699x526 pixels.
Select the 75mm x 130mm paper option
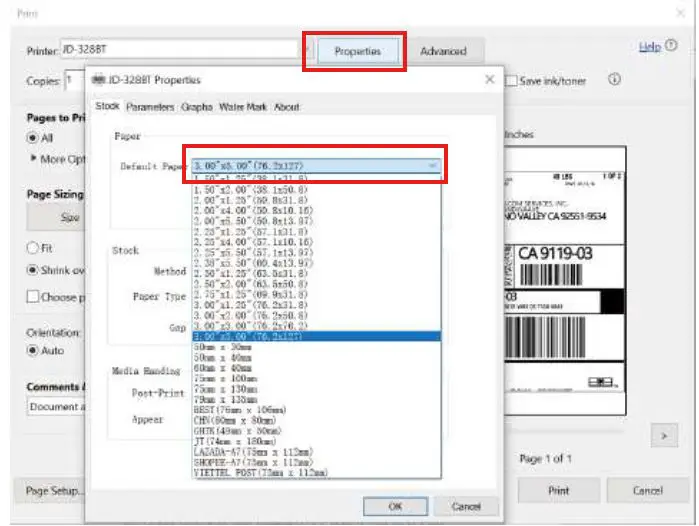point(317,389)
